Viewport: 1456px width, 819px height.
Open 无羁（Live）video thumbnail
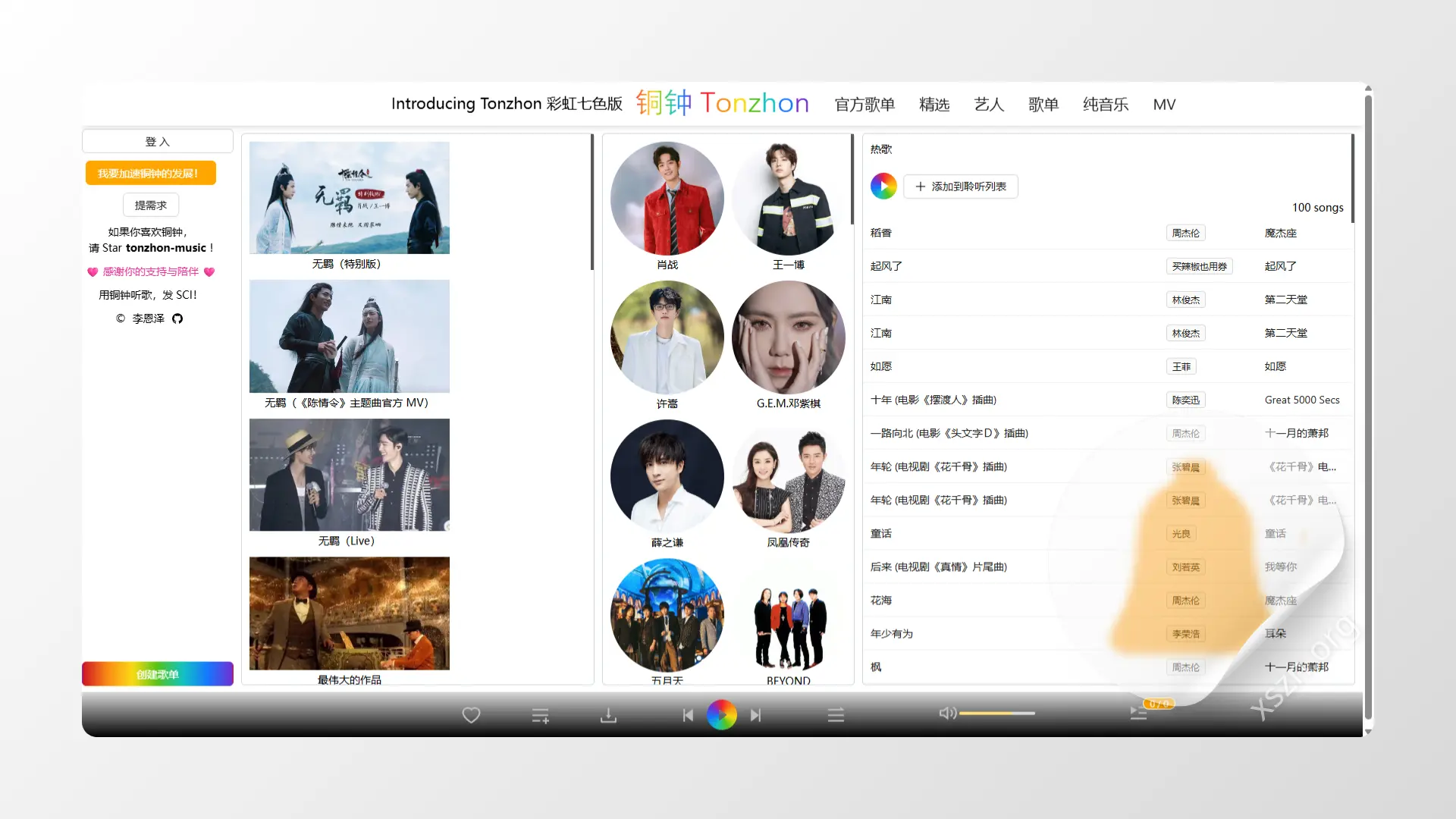coord(350,475)
